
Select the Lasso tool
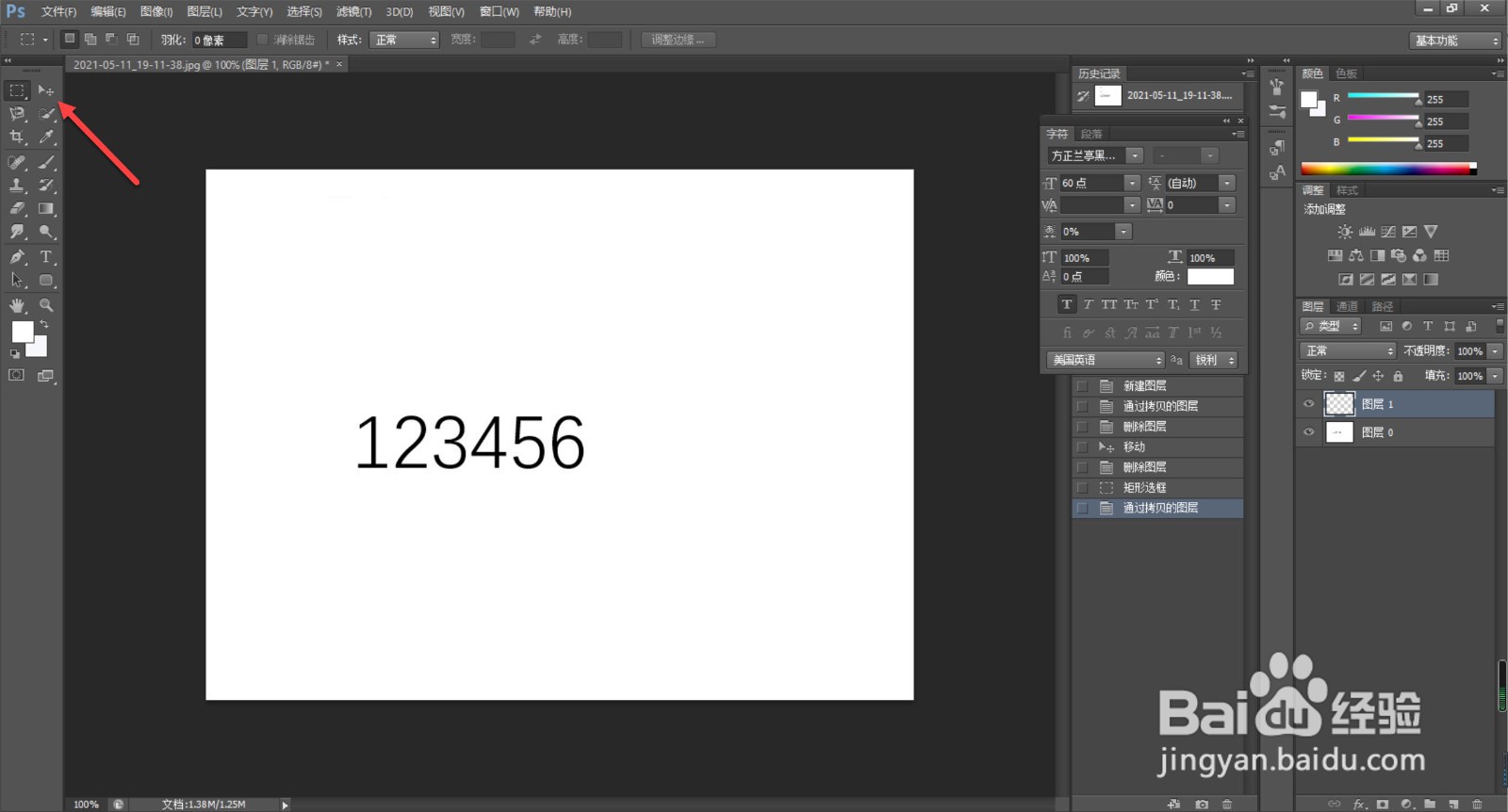[17, 114]
